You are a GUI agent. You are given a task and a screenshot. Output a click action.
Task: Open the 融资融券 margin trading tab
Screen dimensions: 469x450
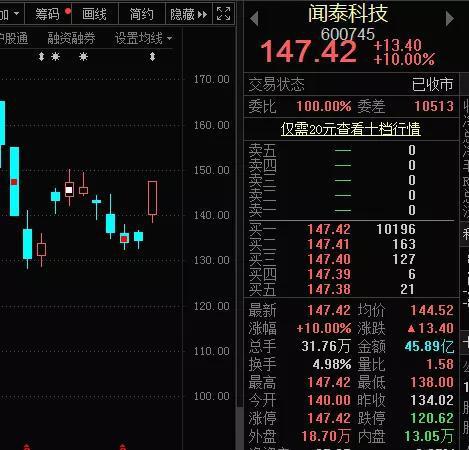point(71,38)
